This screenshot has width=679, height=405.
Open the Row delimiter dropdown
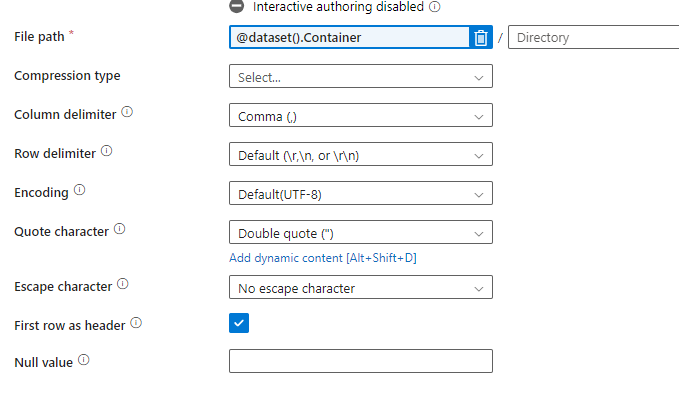[x=360, y=154]
